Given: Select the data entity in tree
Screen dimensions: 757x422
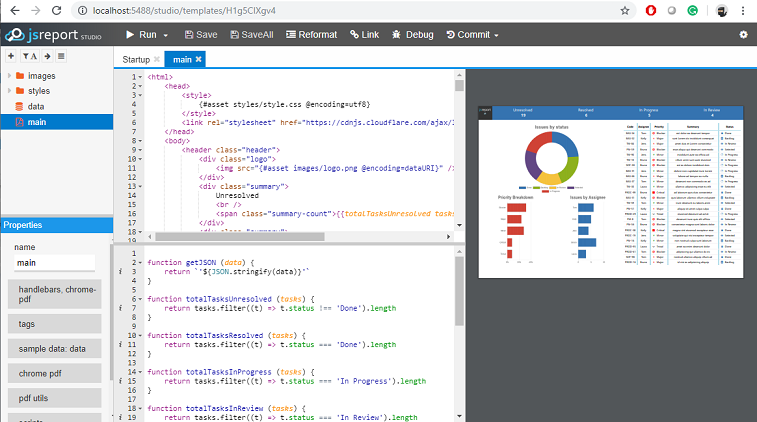Looking at the screenshot, I should pos(35,106).
